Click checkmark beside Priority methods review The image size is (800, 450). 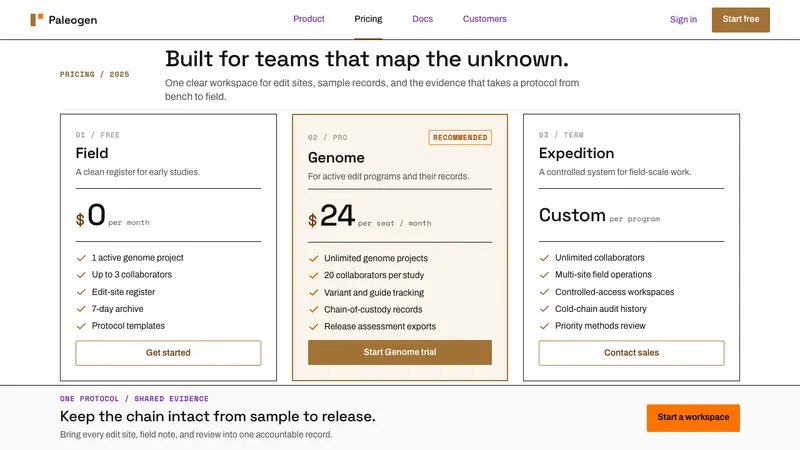click(x=544, y=326)
